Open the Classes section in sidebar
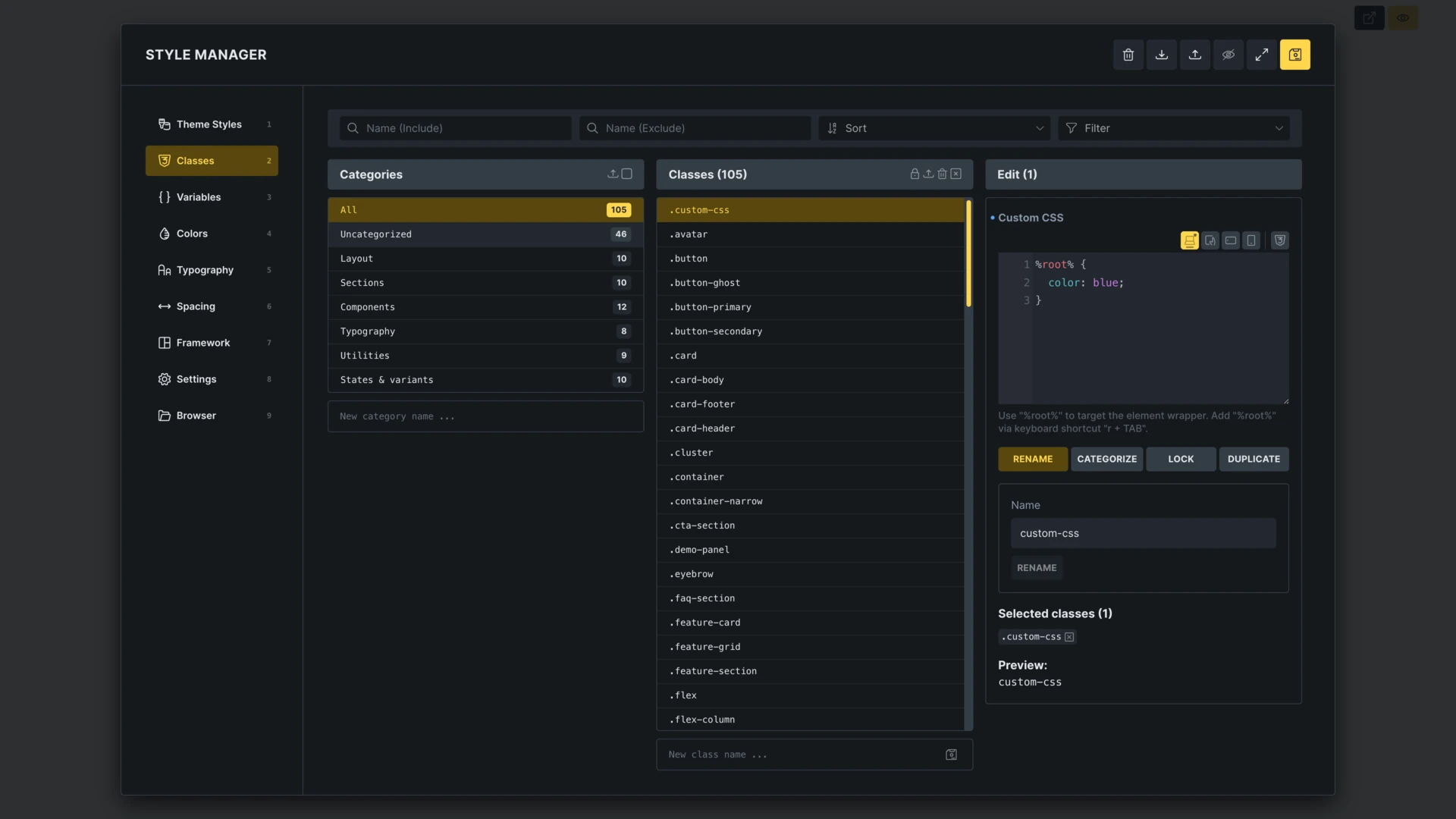The height and width of the screenshot is (819, 1456). click(212, 161)
